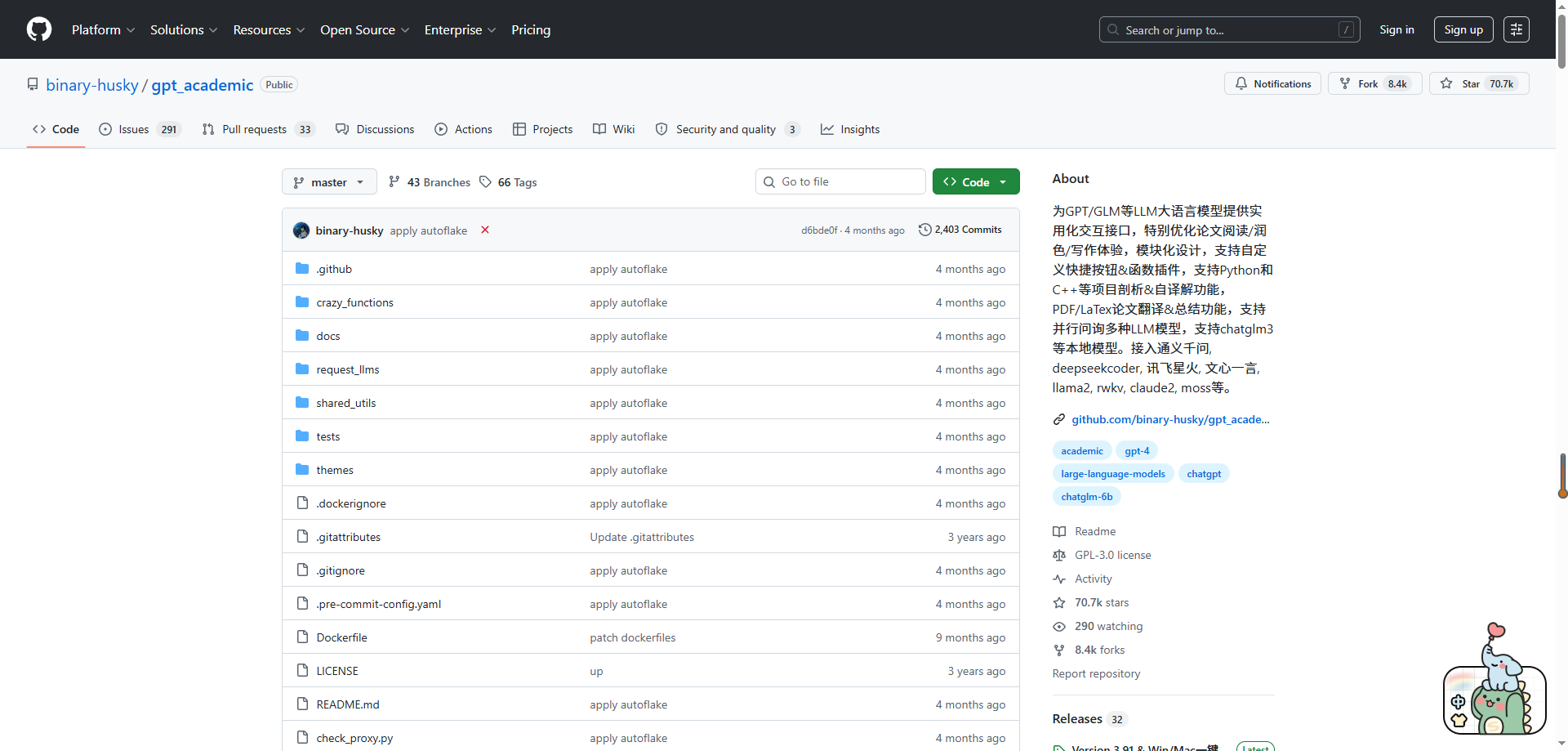Open the check_proxy.py file
This screenshot has height=751, width=1568.
point(354,738)
